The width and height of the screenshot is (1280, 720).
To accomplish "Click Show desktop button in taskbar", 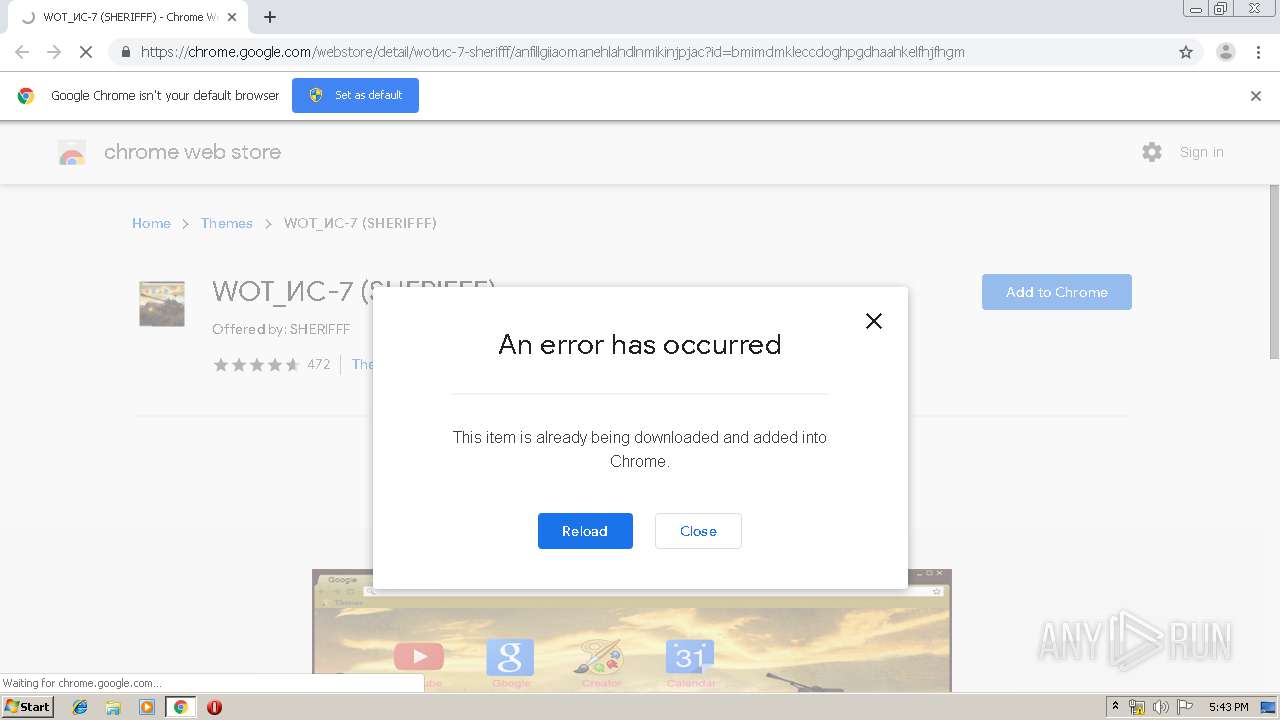I will click(x=1268, y=707).
